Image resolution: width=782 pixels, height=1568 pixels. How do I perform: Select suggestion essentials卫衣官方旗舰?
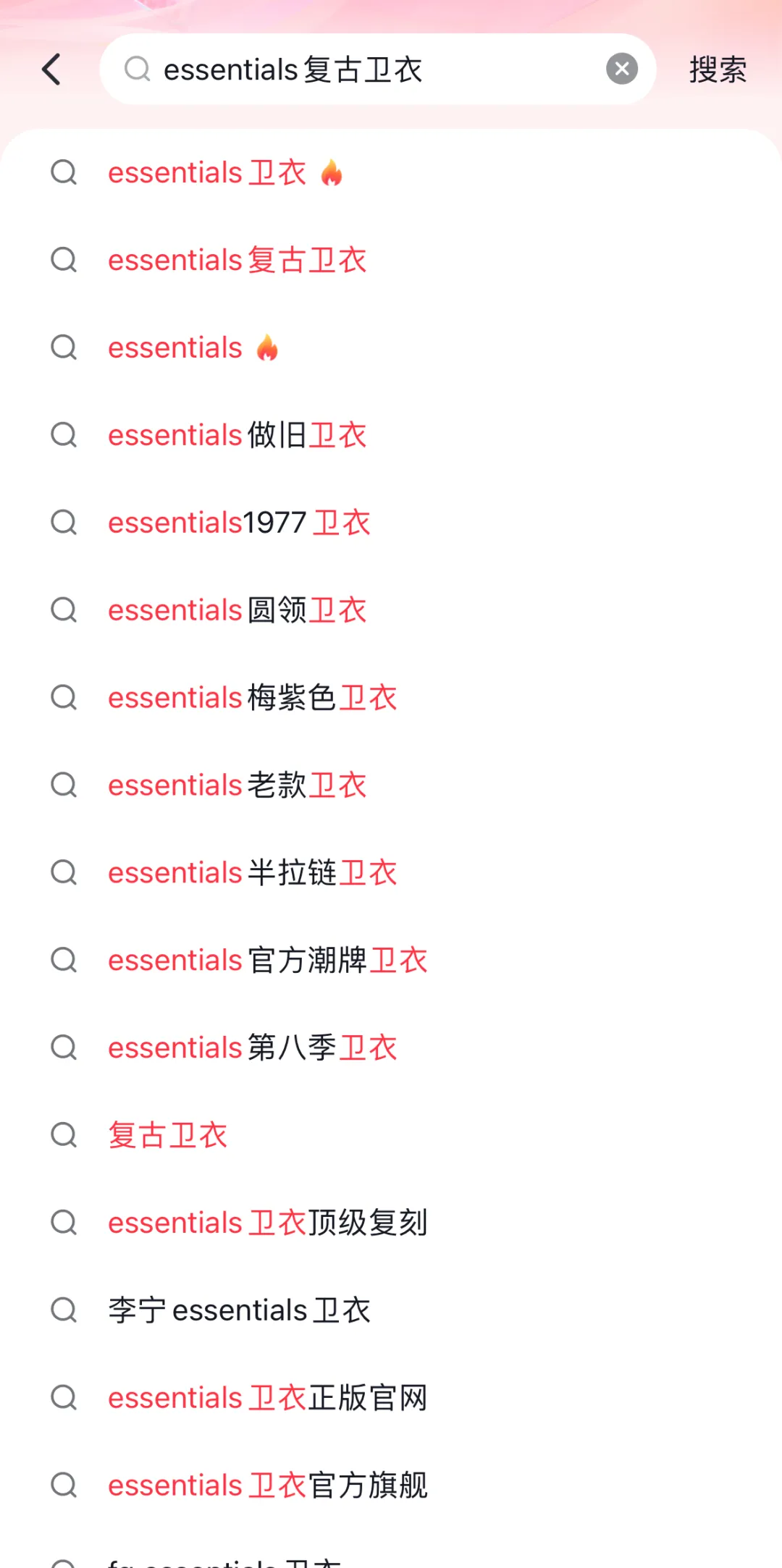tap(391, 1485)
